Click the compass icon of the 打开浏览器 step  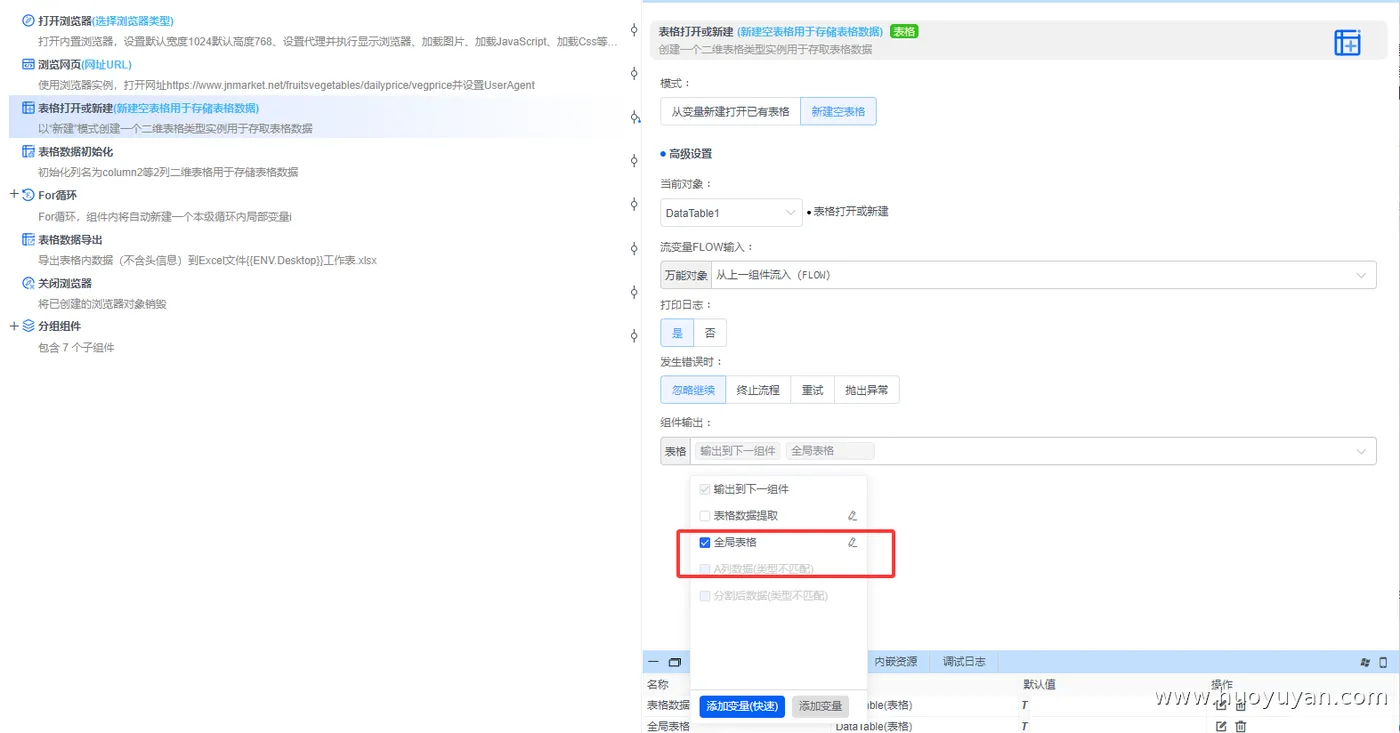28,20
